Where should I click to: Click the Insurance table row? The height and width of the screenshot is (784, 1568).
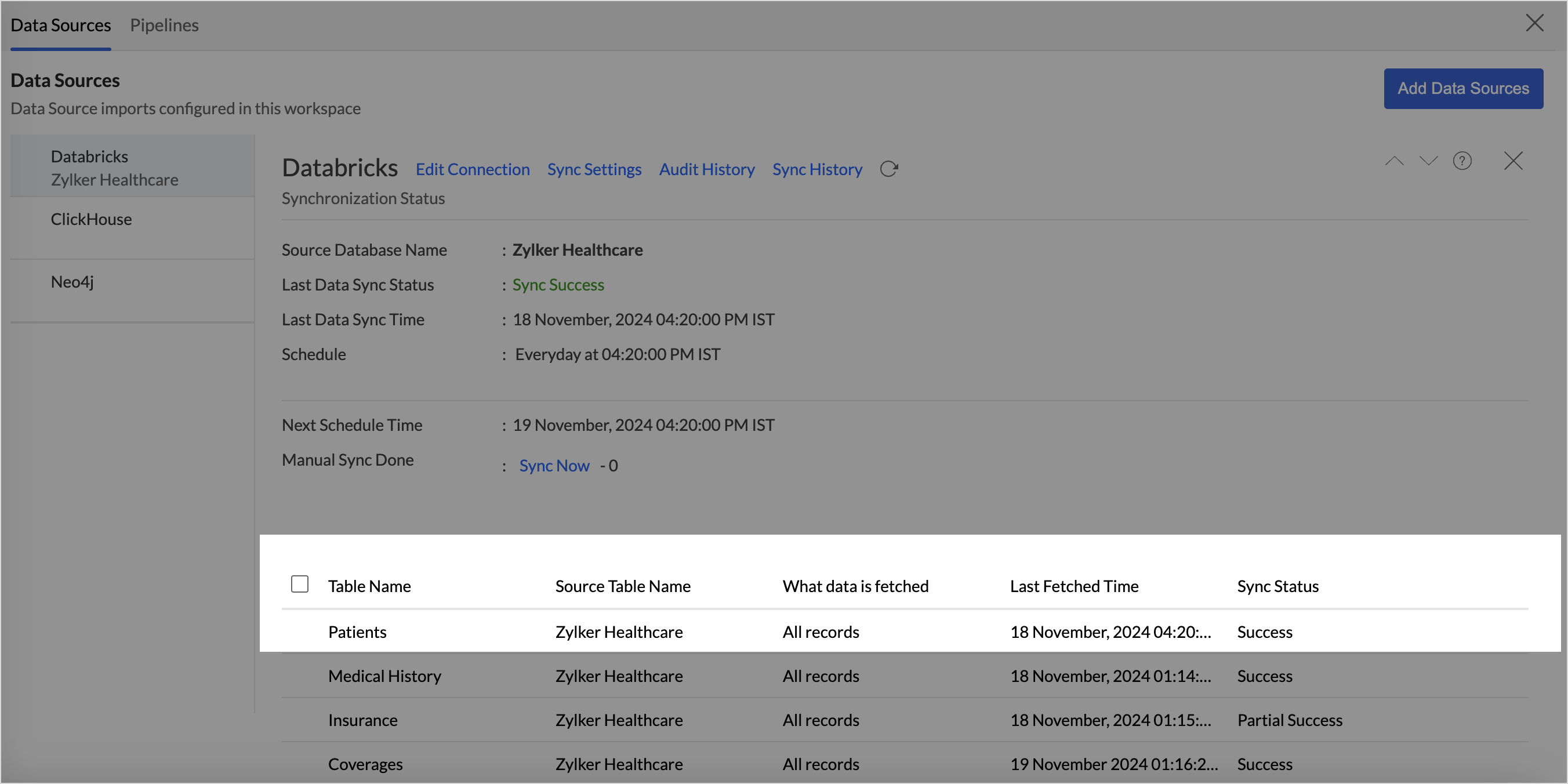tap(363, 720)
